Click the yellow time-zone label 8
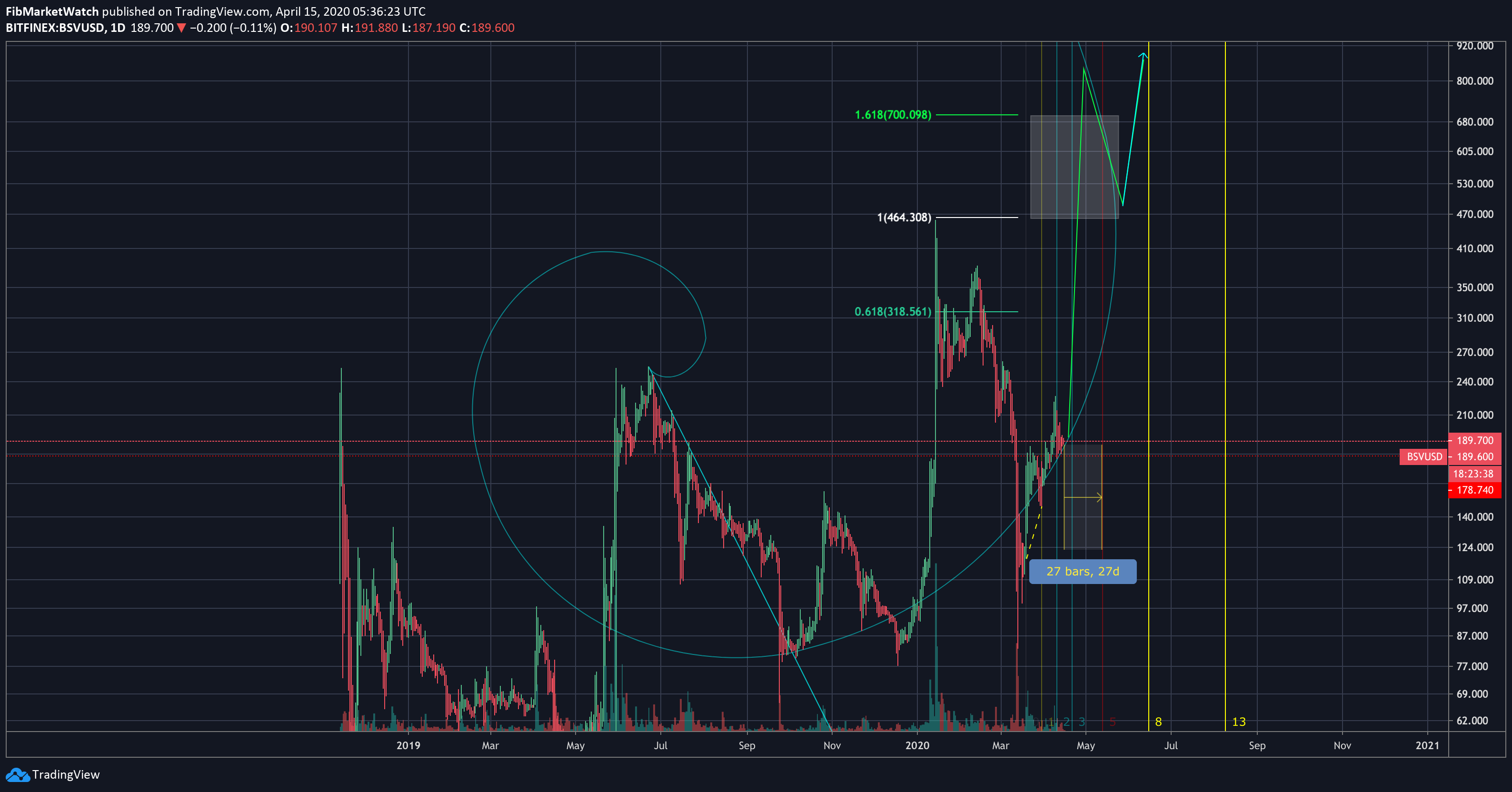Viewport: 1512px width, 792px height. 1158,722
